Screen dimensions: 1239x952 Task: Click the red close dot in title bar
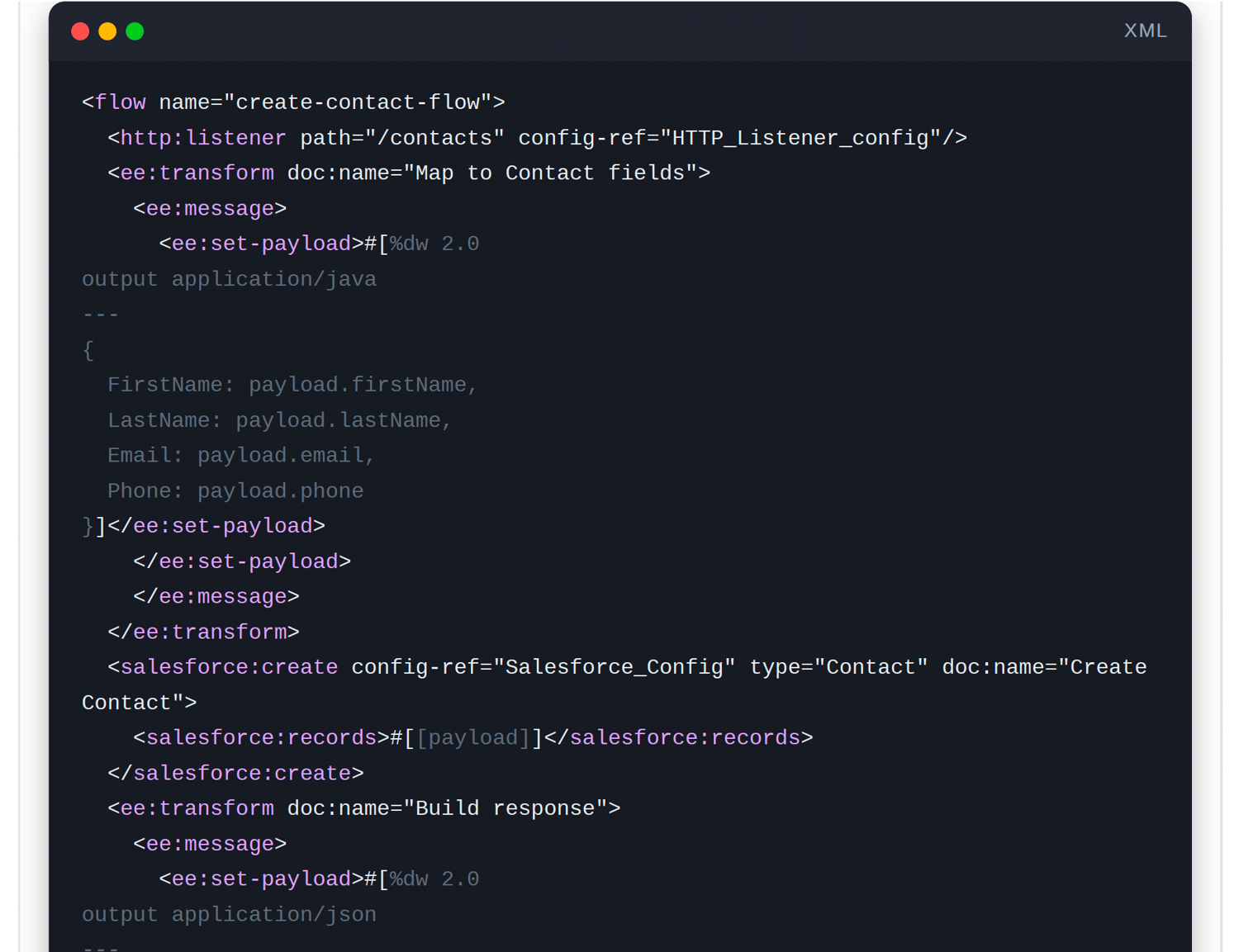80,31
